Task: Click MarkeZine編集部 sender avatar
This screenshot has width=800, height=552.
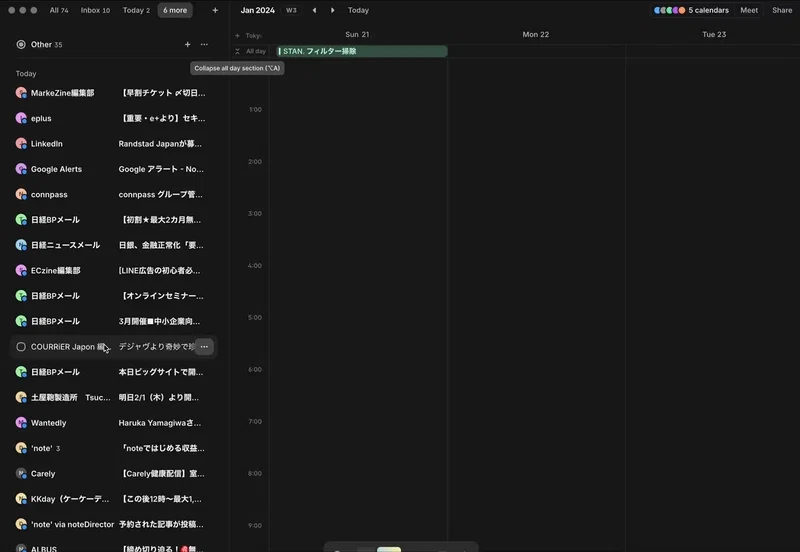Action: click(21, 93)
